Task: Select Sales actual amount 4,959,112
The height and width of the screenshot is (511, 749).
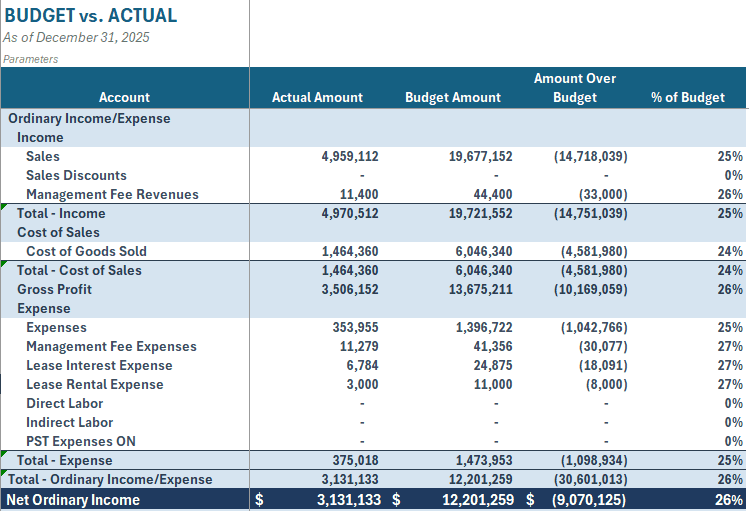Action: 350,157
